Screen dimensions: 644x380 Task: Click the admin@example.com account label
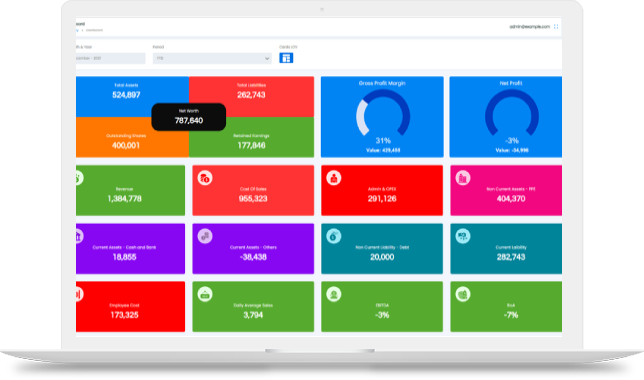(529, 27)
